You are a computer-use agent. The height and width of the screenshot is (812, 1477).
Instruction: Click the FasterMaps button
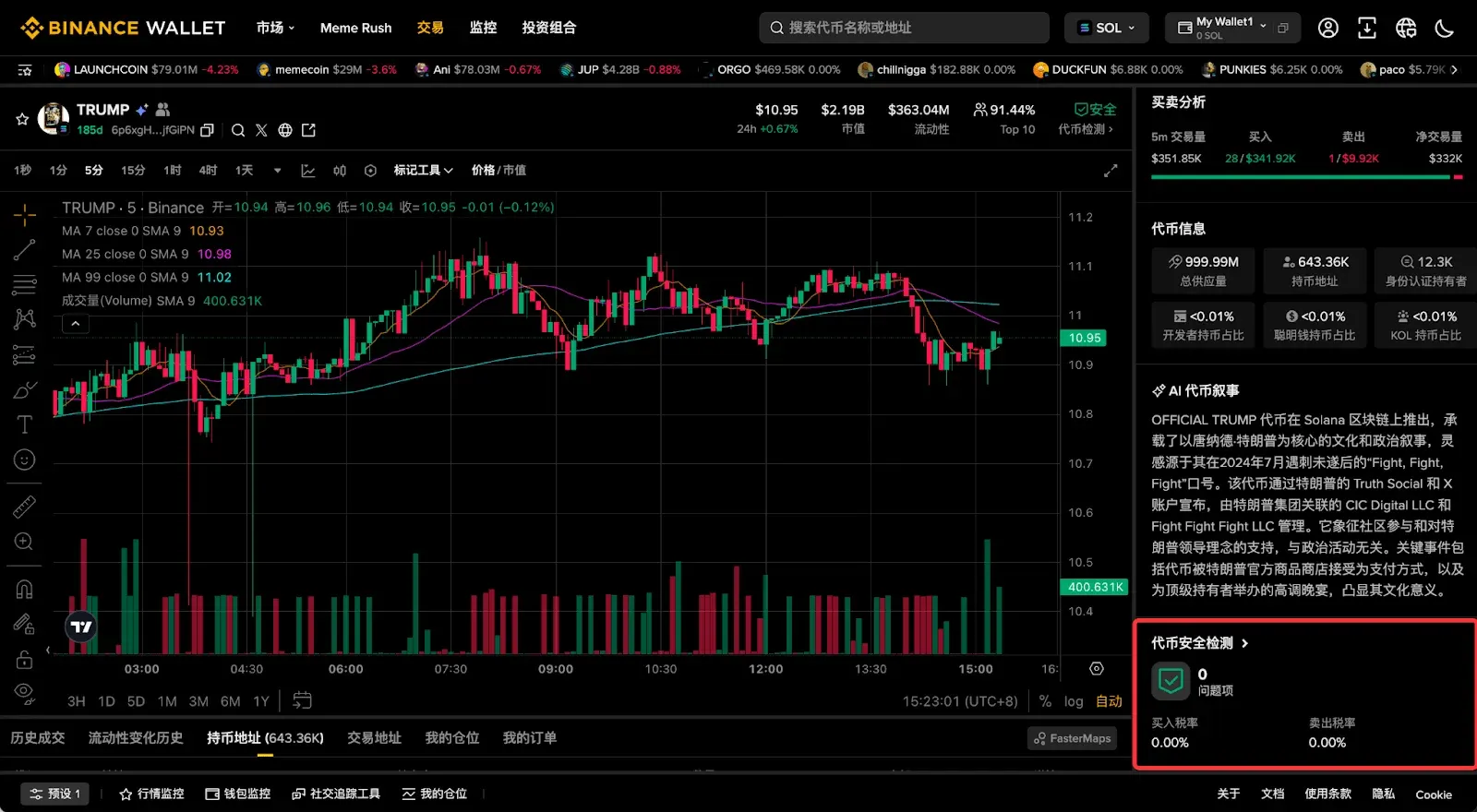[1072, 738]
